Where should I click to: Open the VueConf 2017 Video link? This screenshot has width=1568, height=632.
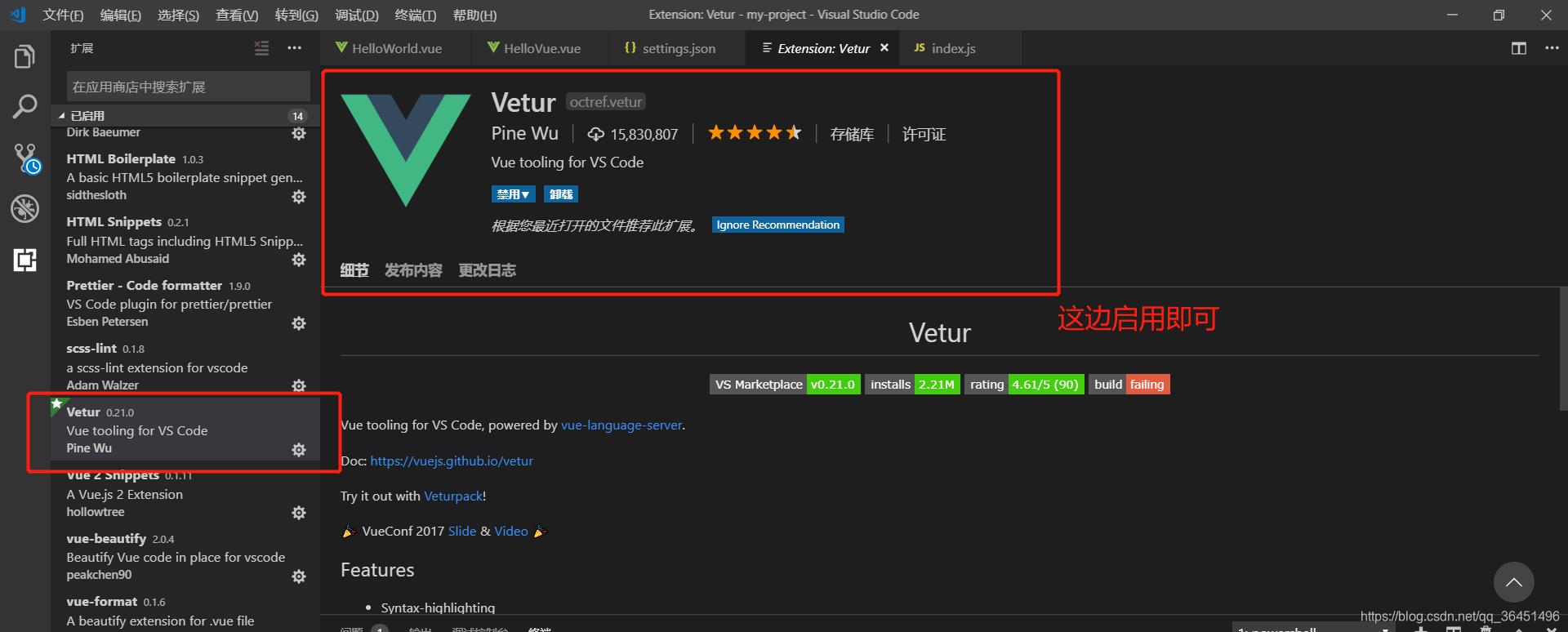tap(511, 531)
